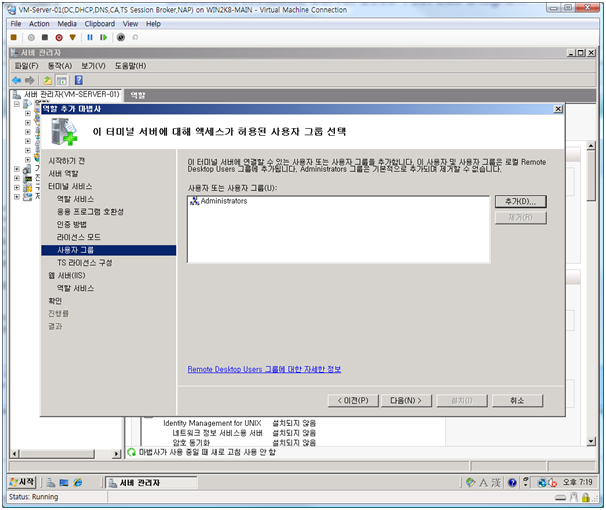Viewport: 606px width, 510px height.
Task: Open the 파일(F) menu in Server Manager
Action: click(26, 66)
